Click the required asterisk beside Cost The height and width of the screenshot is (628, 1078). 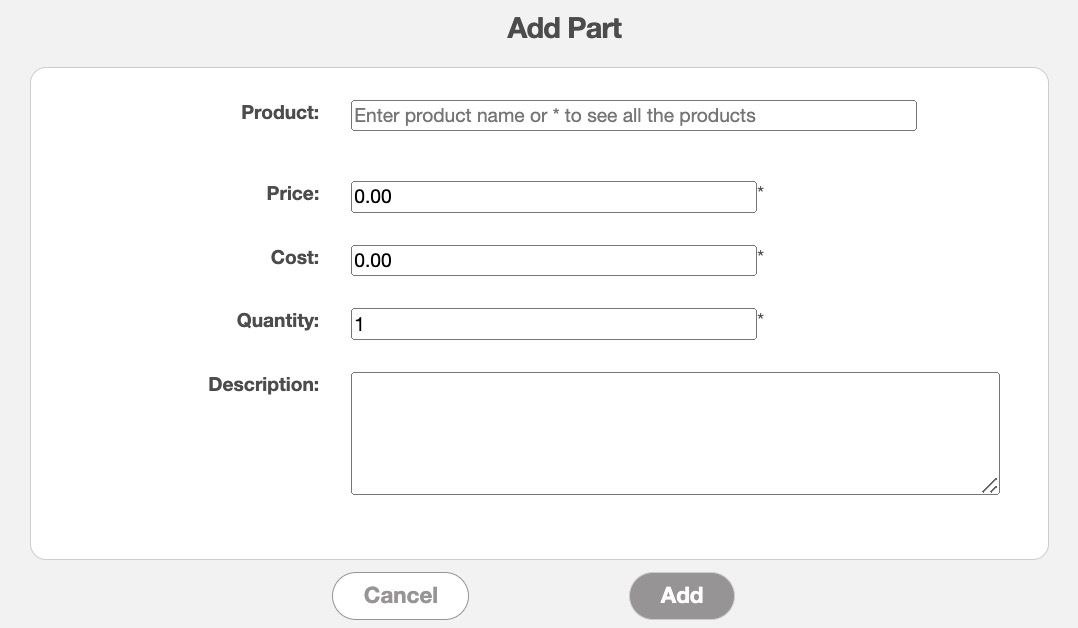[x=761, y=254]
